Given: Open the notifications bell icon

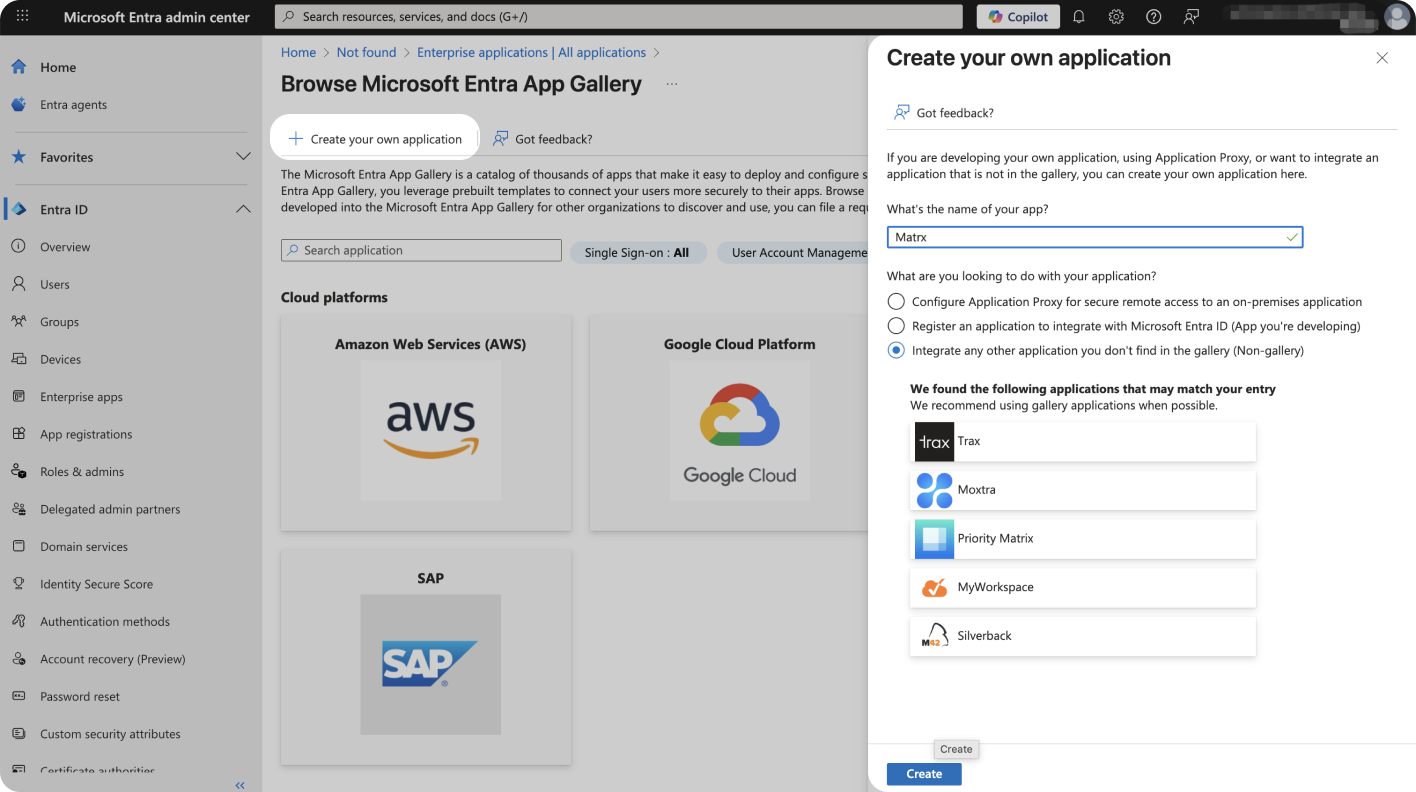Looking at the screenshot, I should pos(1079,17).
